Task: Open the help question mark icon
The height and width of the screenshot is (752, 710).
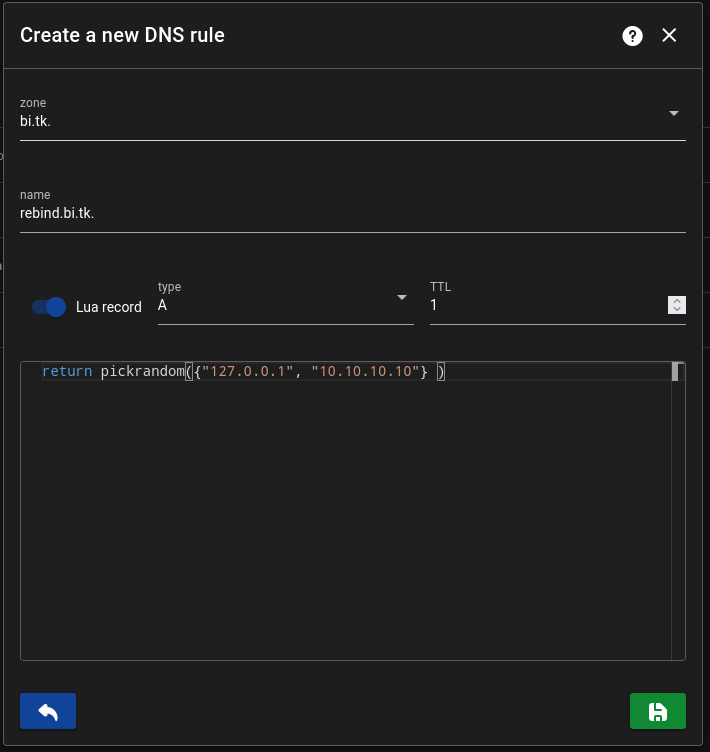Action: point(632,36)
